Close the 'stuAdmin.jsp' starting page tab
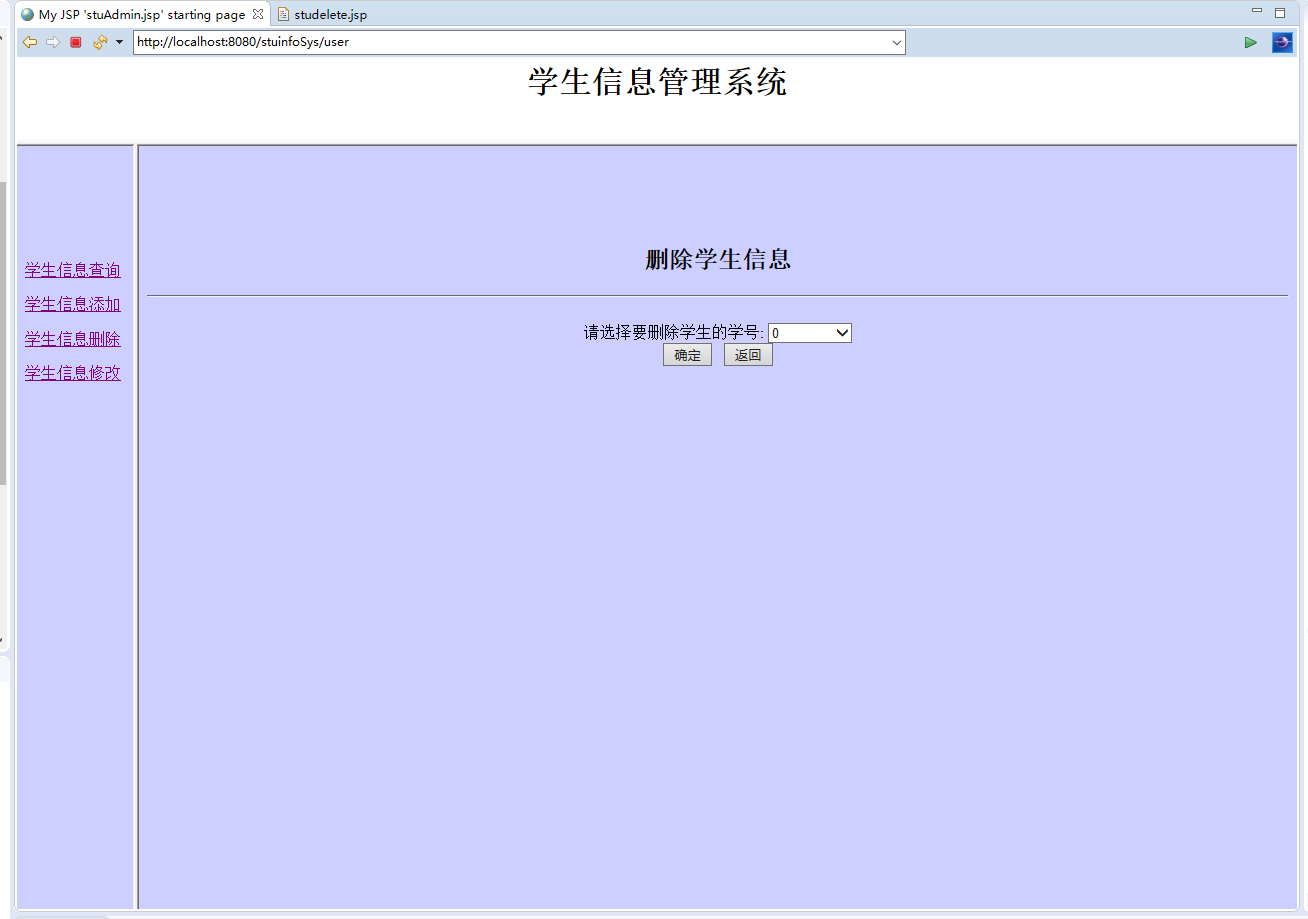This screenshot has height=919, width=1308. [x=258, y=14]
